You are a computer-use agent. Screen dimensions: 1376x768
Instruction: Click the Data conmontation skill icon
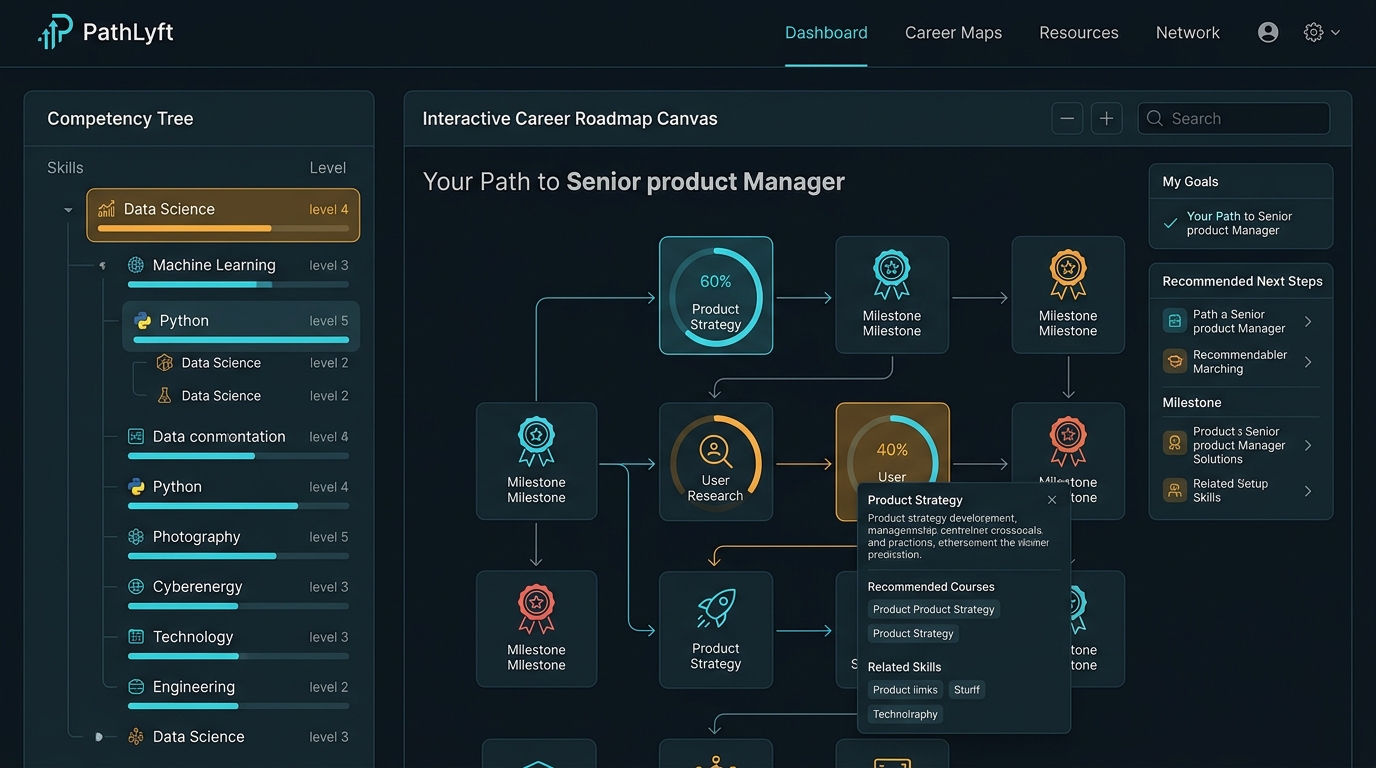click(x=136, y=437)
